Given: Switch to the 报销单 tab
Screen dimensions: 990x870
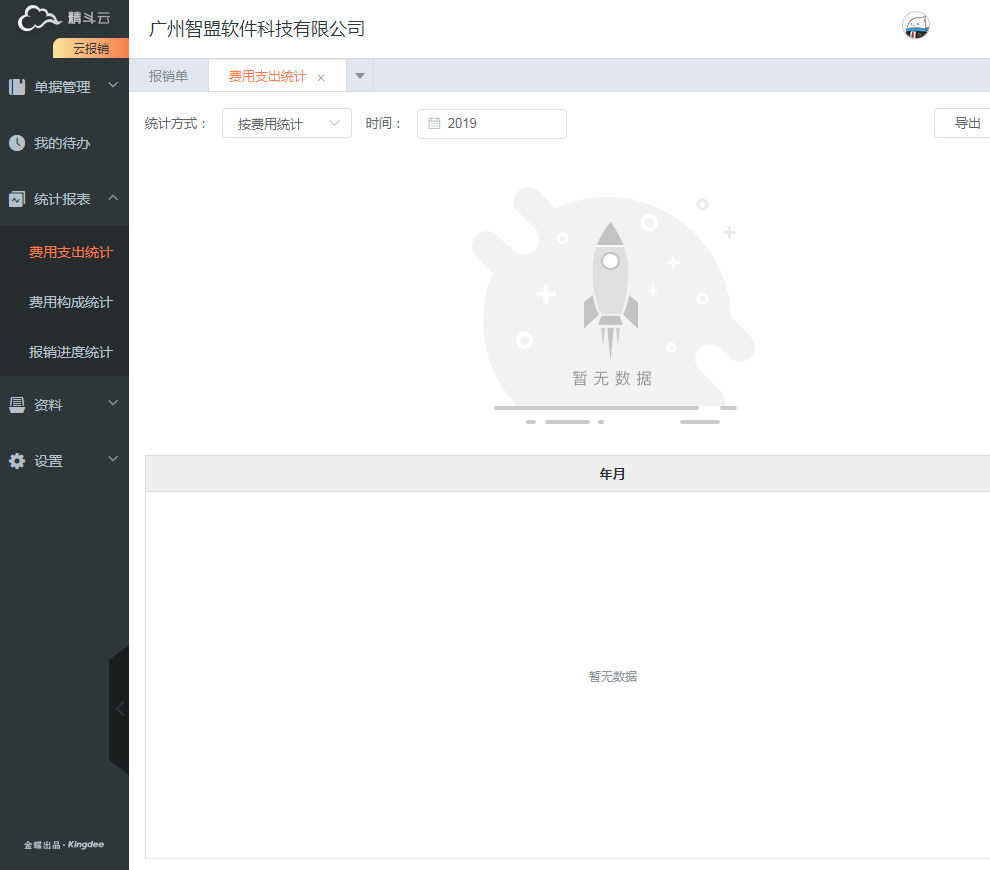Looking at the screenshot, I should (169, 76).
